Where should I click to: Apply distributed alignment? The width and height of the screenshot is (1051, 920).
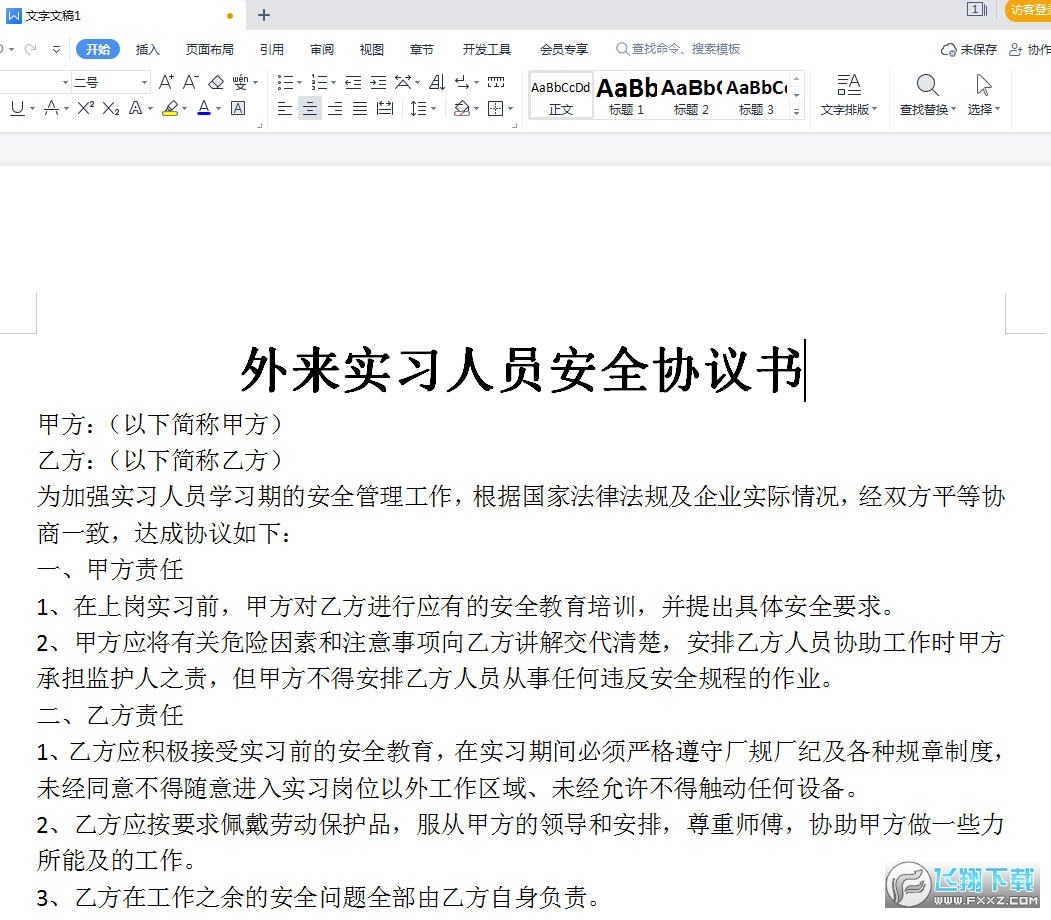coord(385,108)
